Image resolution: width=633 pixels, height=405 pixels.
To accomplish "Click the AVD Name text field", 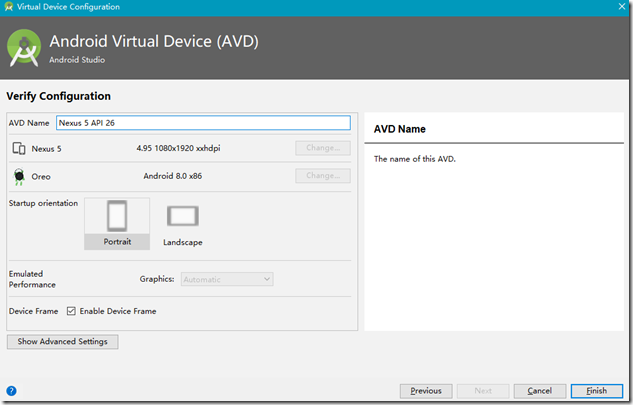I will point(203,123).
